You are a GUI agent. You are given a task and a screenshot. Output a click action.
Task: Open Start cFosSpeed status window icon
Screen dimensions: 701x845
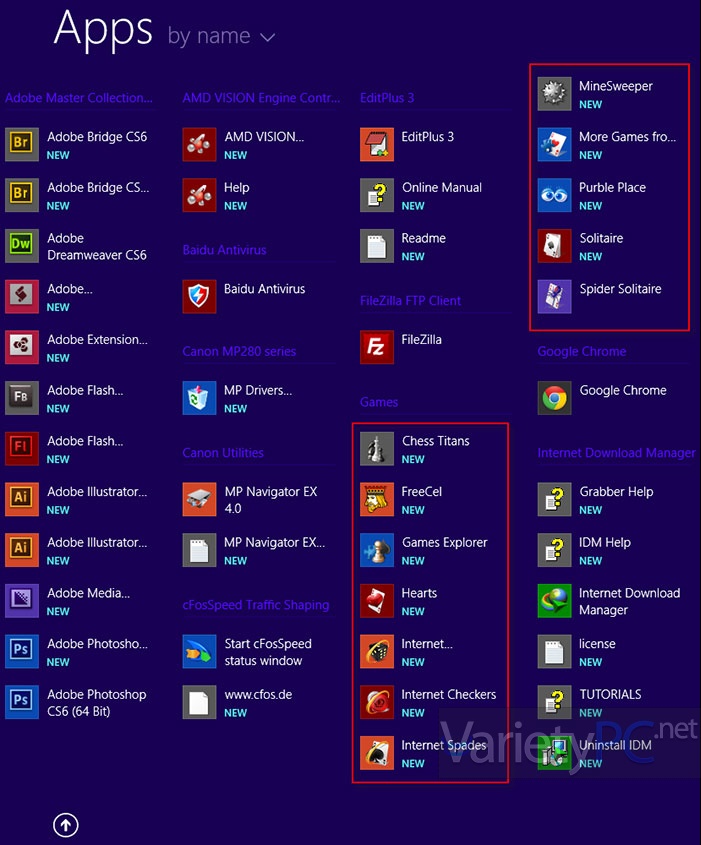(199, 651)
